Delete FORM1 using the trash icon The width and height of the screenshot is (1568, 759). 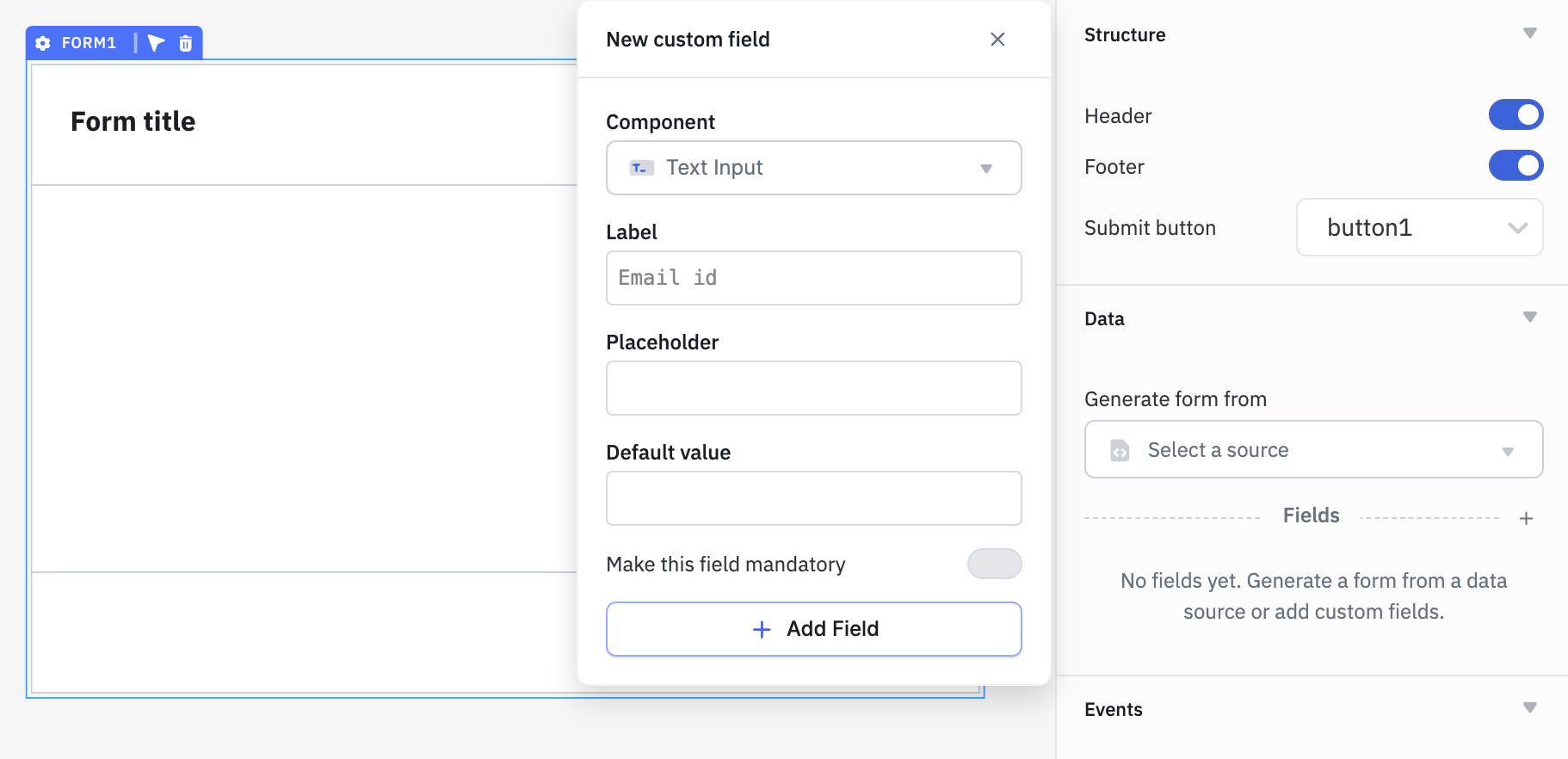(185, 42)
